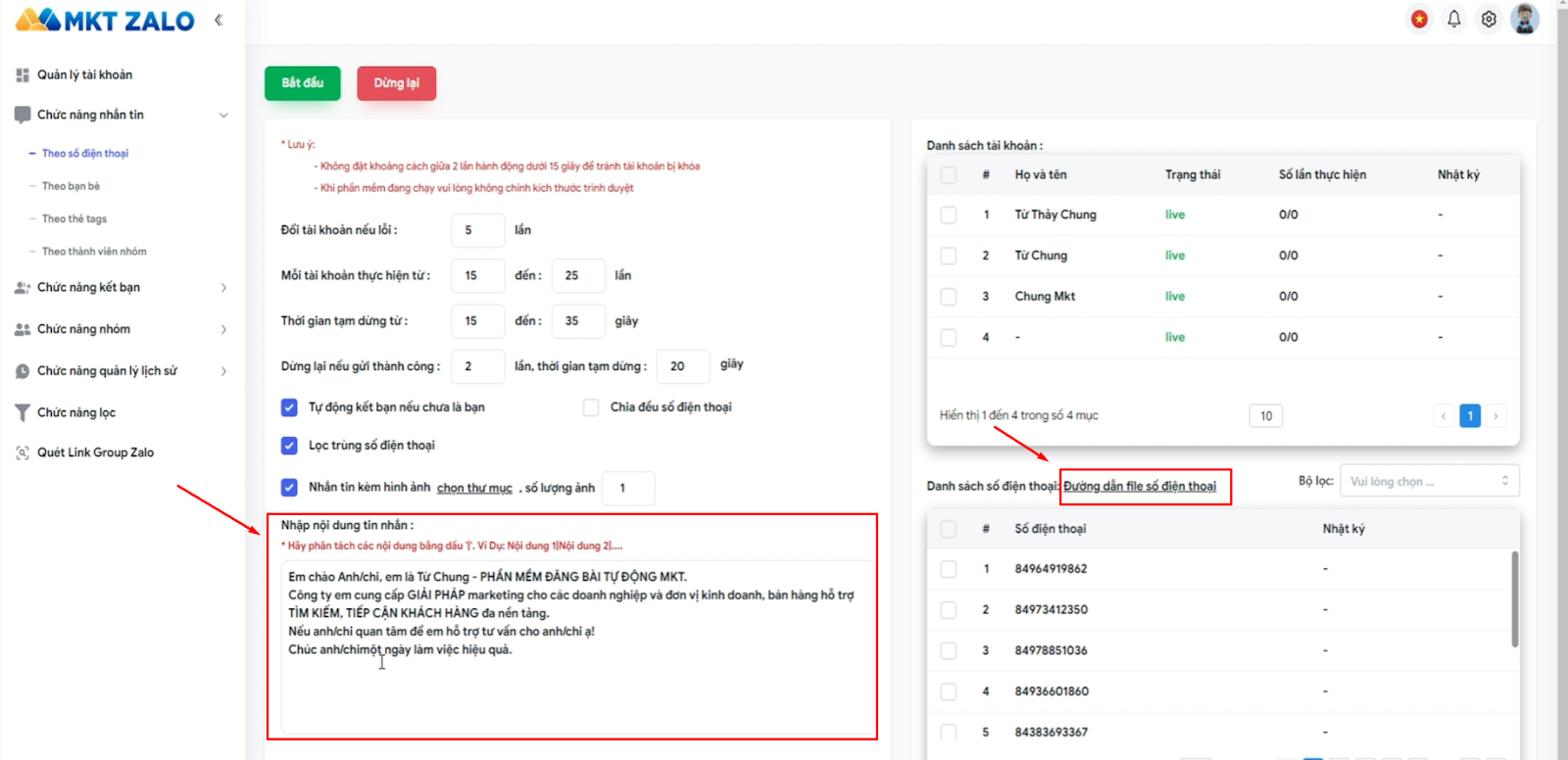Click the Trạng thái column header

click(1193, 175)
